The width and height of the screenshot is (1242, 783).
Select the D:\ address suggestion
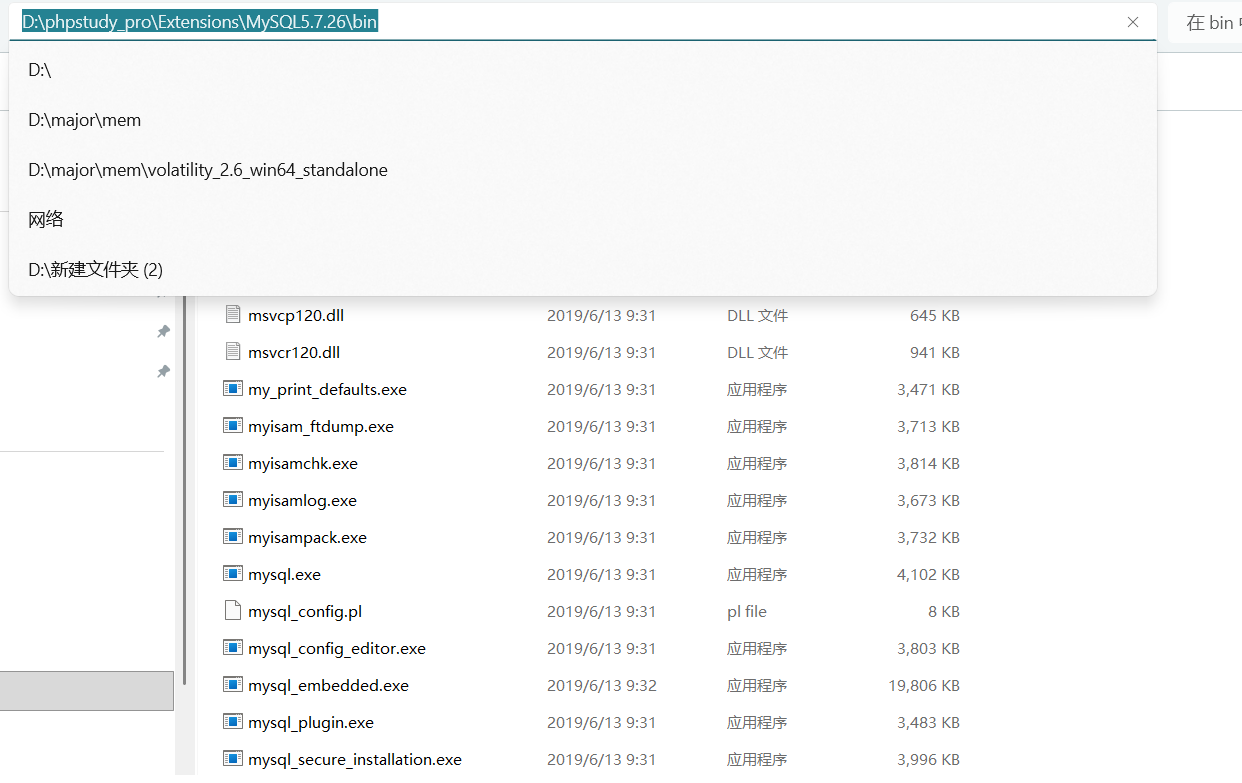click(x=583, y=70)
